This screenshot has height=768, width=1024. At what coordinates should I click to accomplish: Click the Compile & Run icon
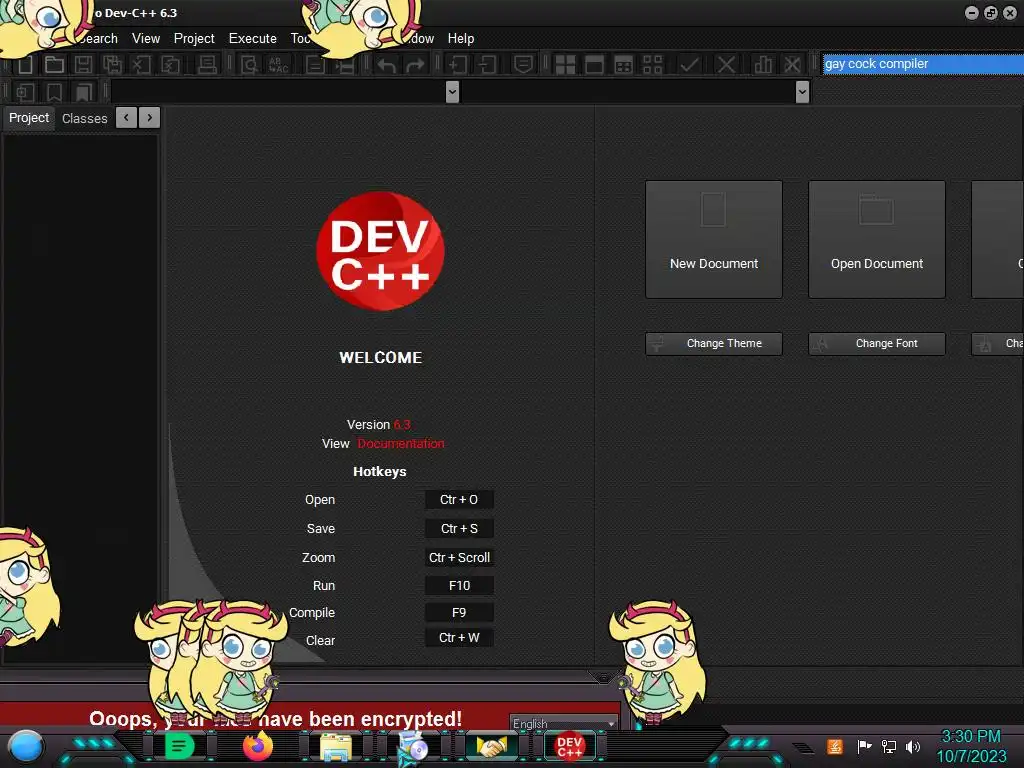click(x=624, y=64)
